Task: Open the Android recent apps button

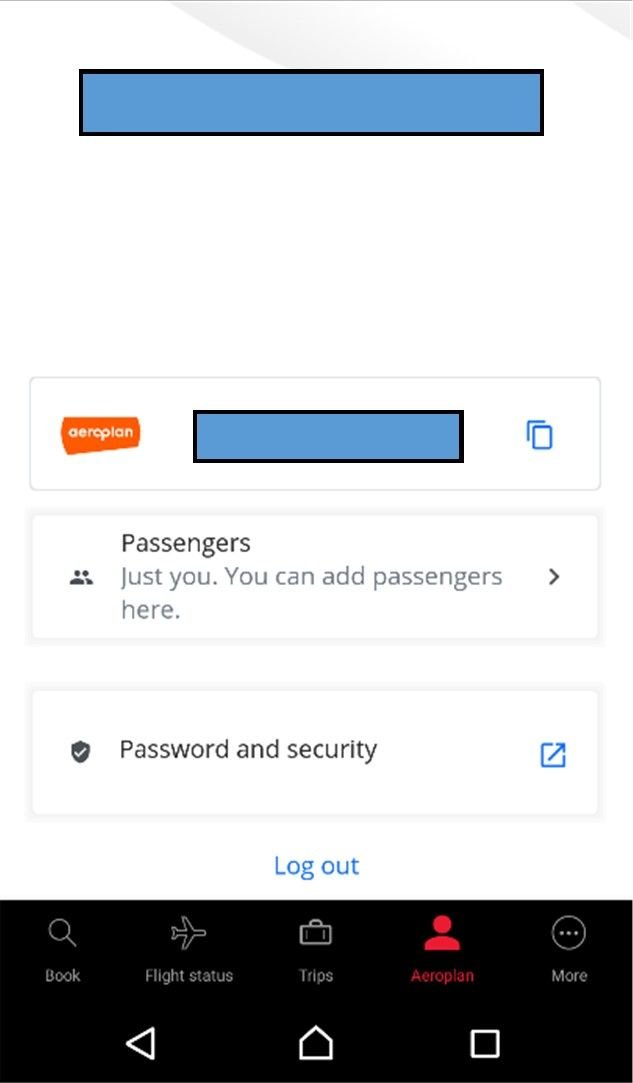Action: pyautogui.click(x=484, y=1043)
